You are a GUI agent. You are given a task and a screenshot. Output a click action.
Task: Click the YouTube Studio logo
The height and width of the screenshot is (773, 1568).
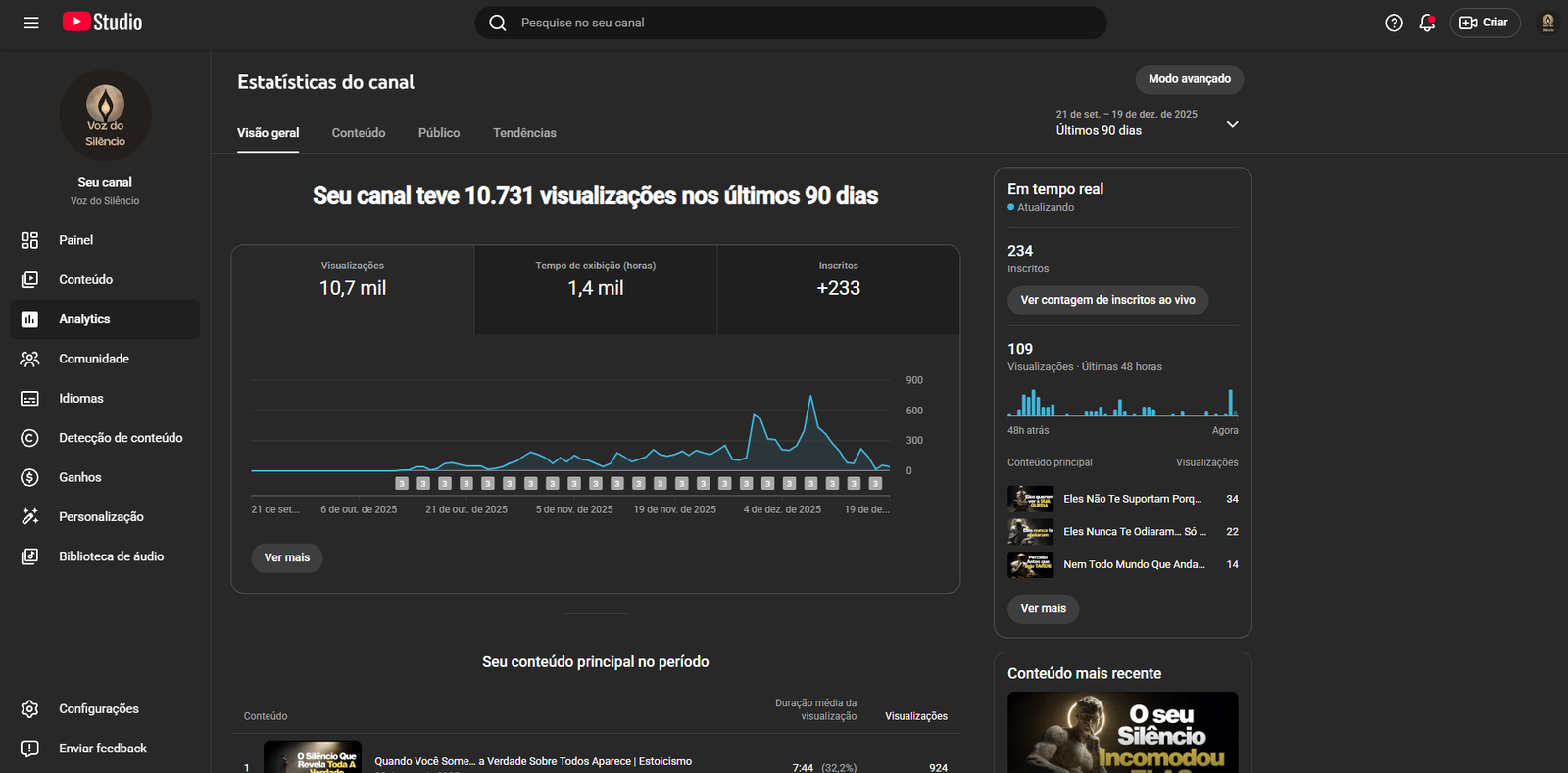103,23
